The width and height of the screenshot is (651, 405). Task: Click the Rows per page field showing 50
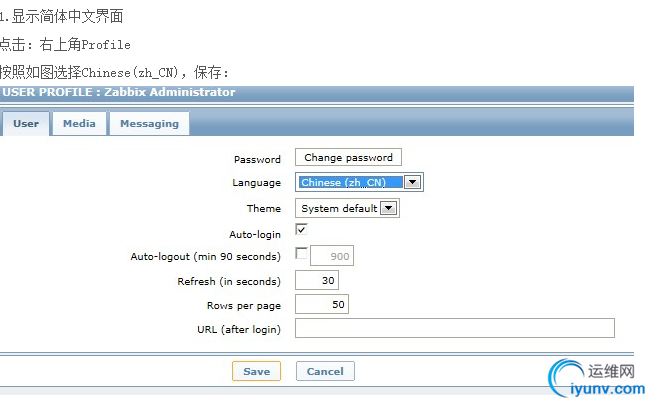pyautogui.click(x=322, y=304)
